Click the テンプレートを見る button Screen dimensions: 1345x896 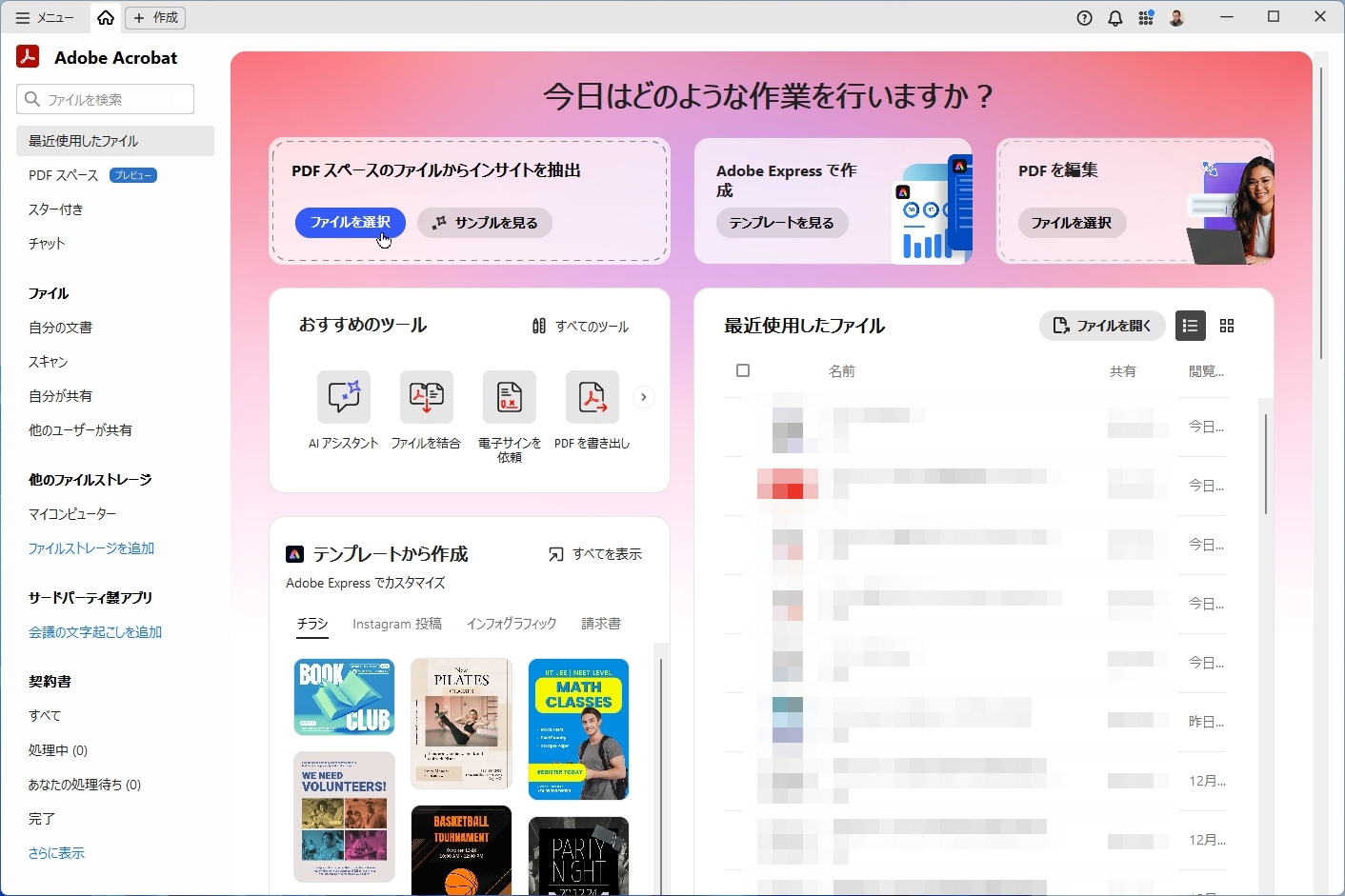coord(782,223)
